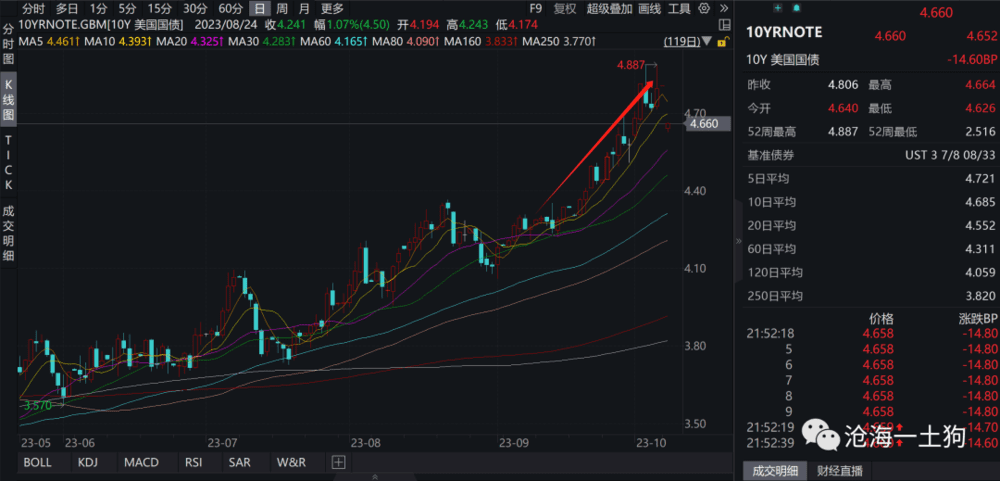Toggle the yellow lock icon
Viewport: 1000px width, 481px height.
pos(722,42)
